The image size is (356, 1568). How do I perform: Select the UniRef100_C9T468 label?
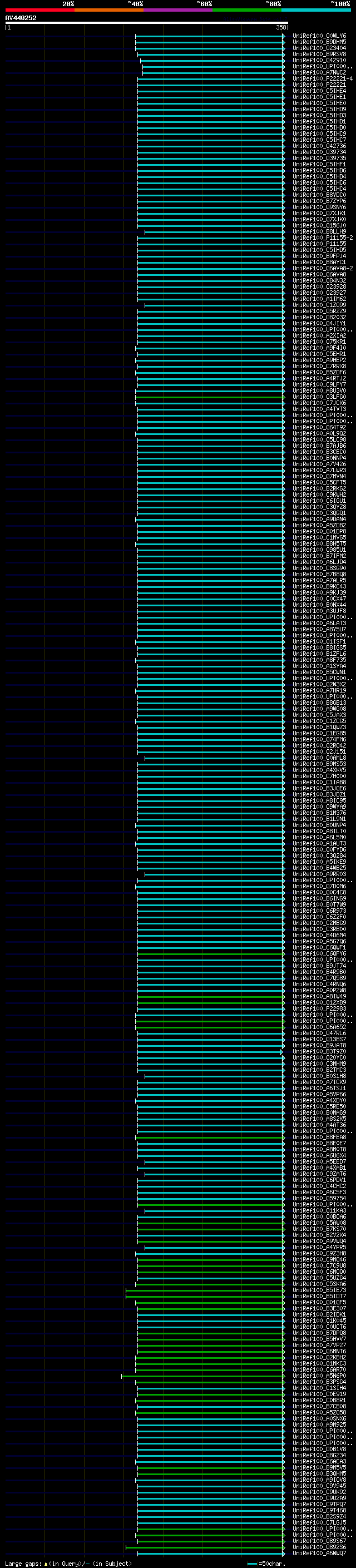point(319,1510)
